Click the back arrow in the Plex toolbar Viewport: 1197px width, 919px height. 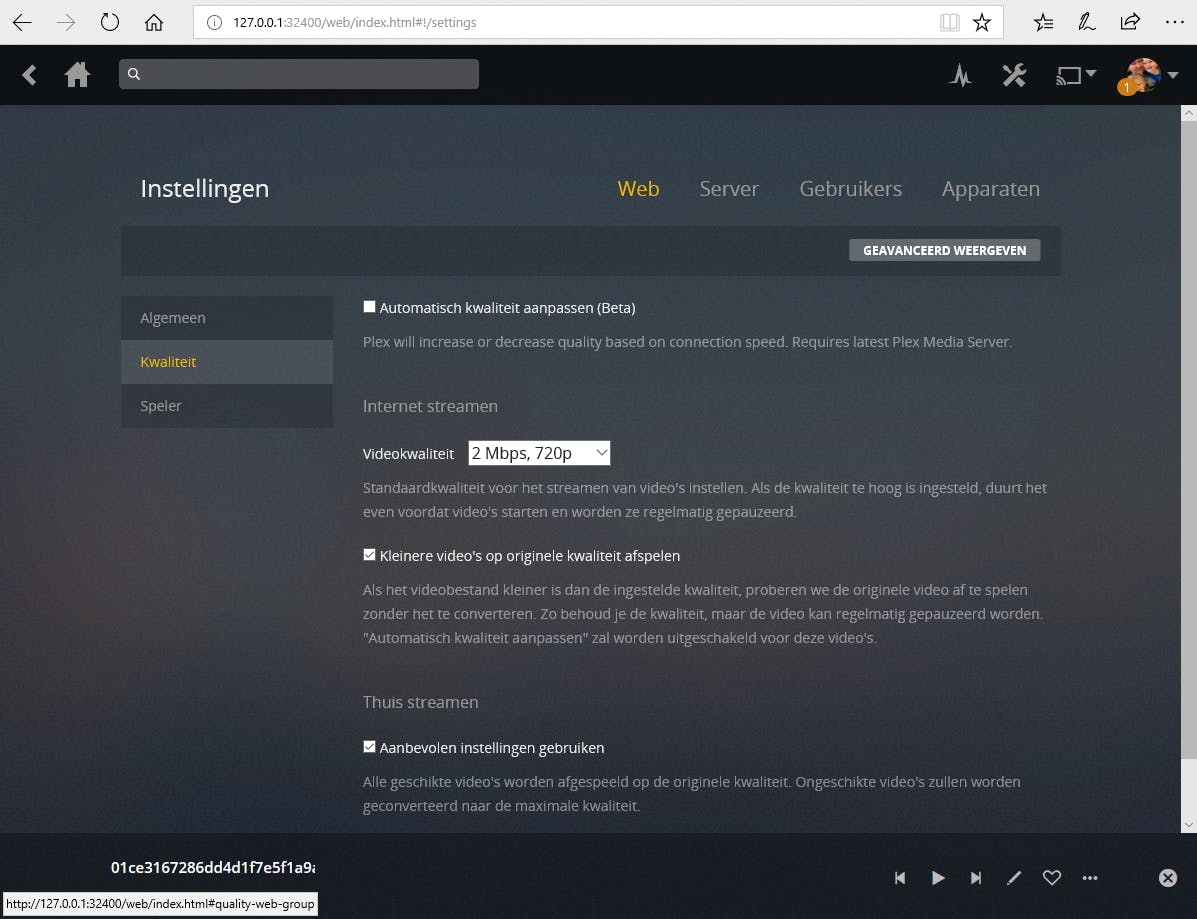[29, 74]
